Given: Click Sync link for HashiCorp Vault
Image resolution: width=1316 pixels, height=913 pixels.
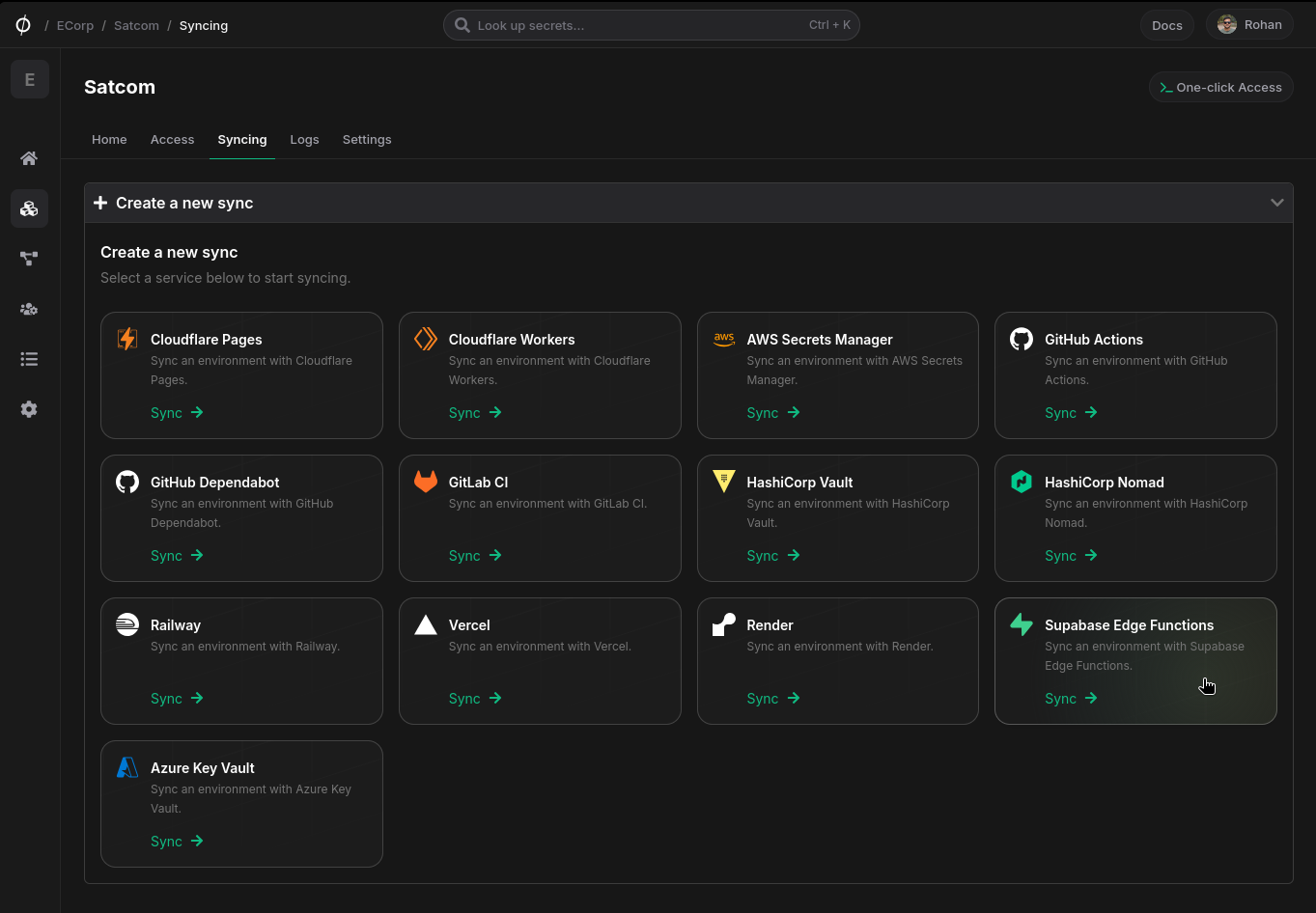Looking at the screenshot, I should pos(773,556).
